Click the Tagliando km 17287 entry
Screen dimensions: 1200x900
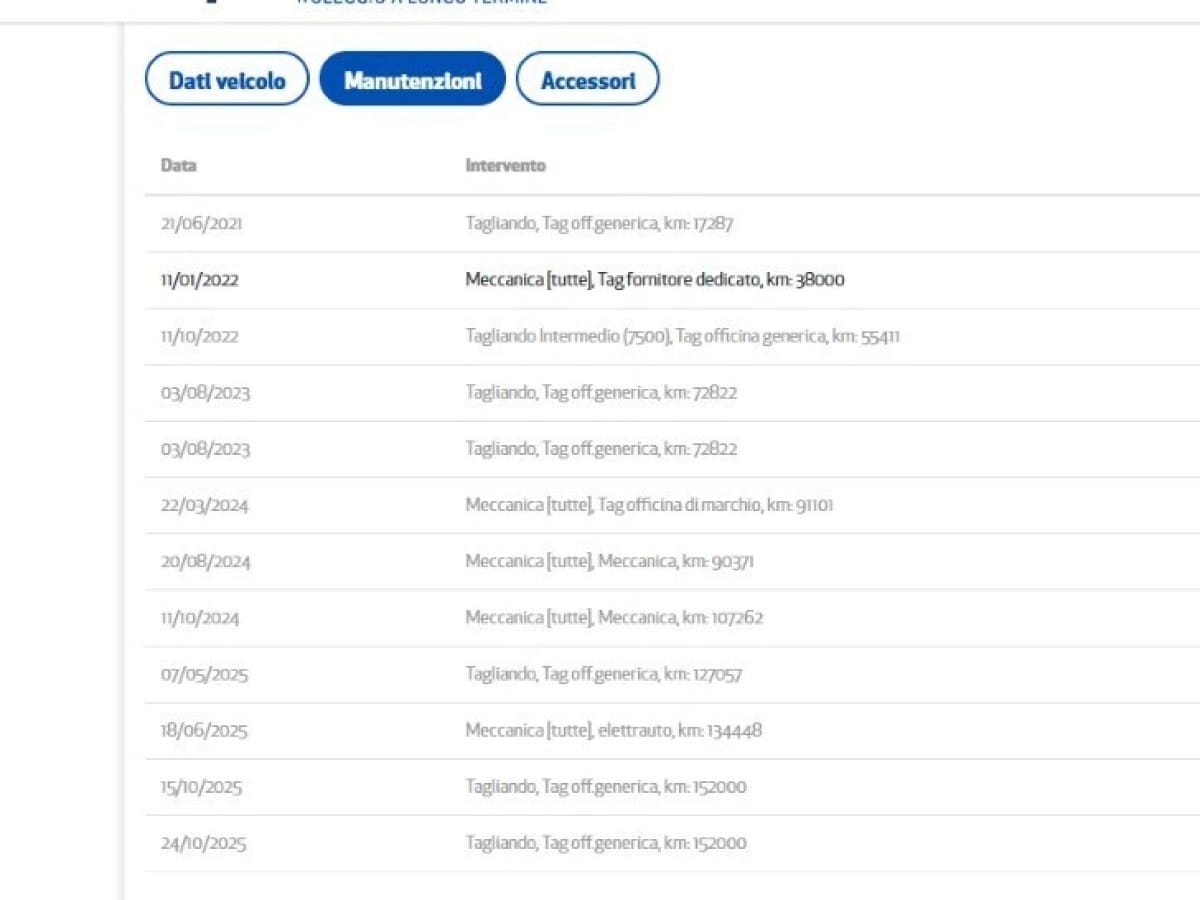(599, 224)
